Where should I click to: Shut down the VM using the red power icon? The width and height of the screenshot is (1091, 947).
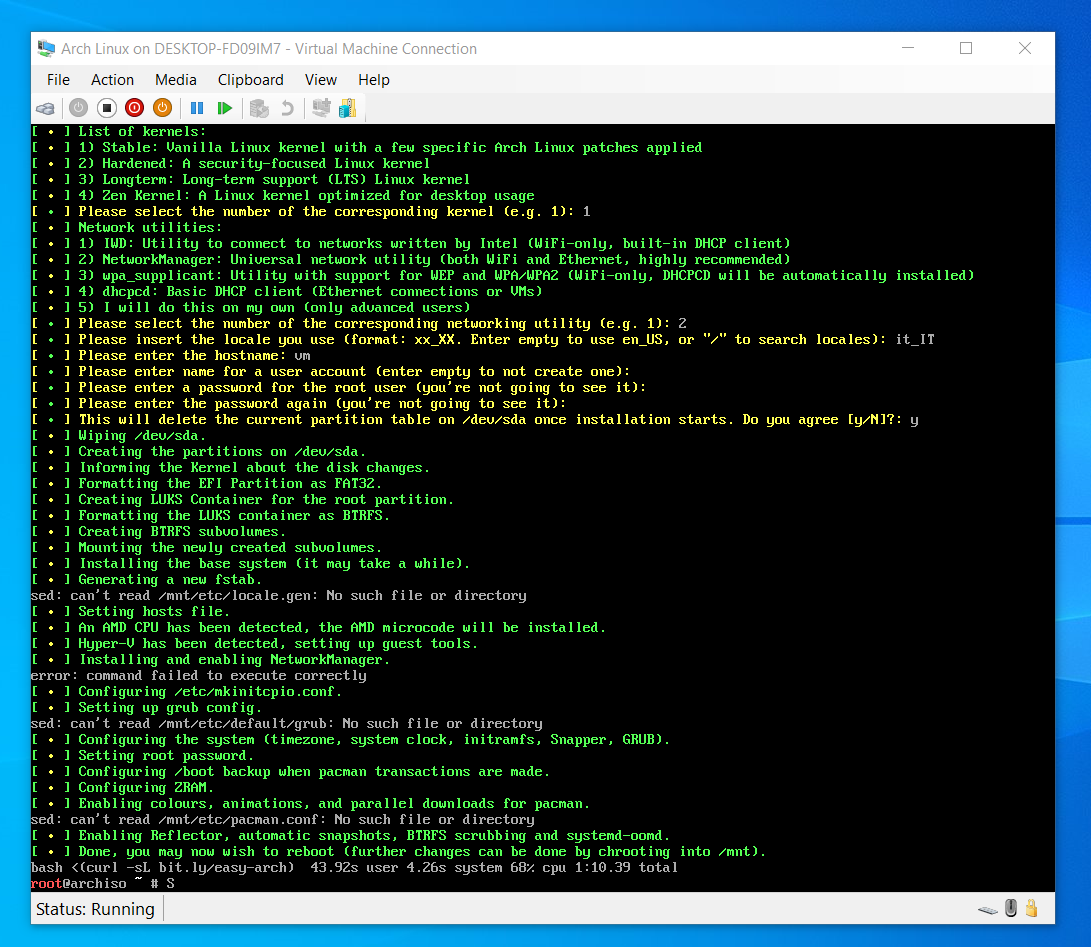134,108
